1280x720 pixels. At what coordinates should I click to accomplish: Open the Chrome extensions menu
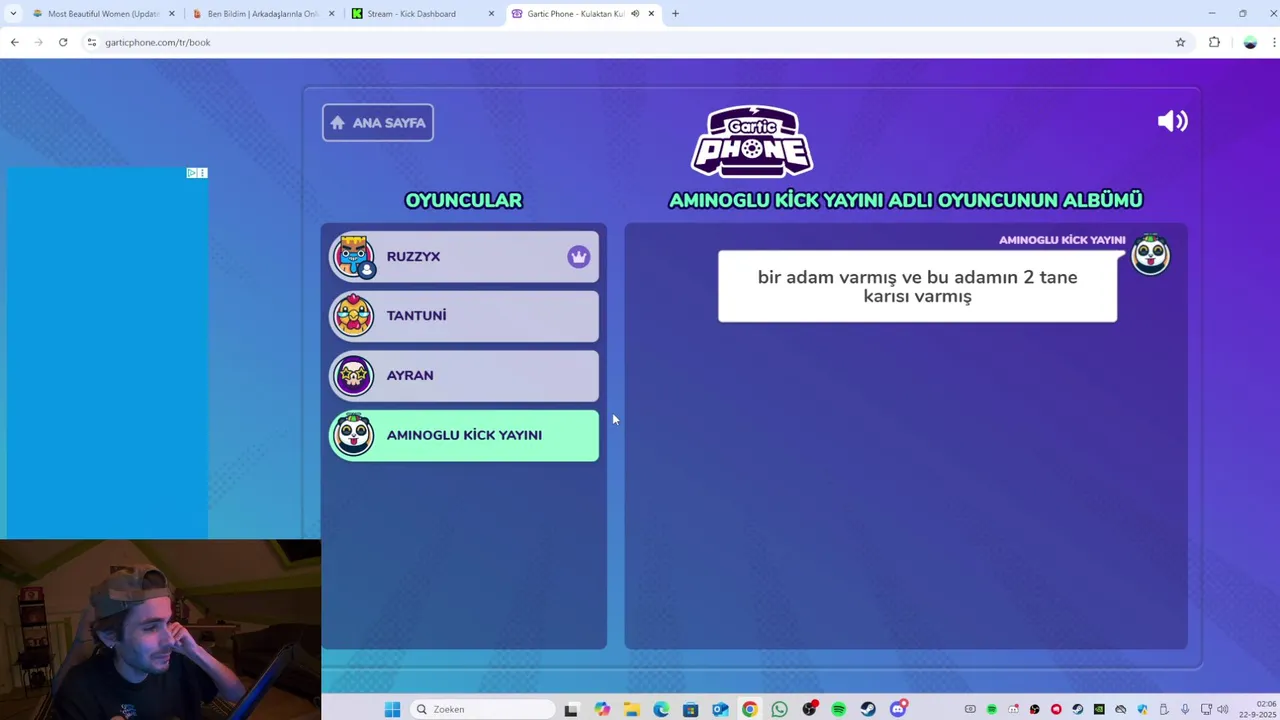[x=1214, y=42]
